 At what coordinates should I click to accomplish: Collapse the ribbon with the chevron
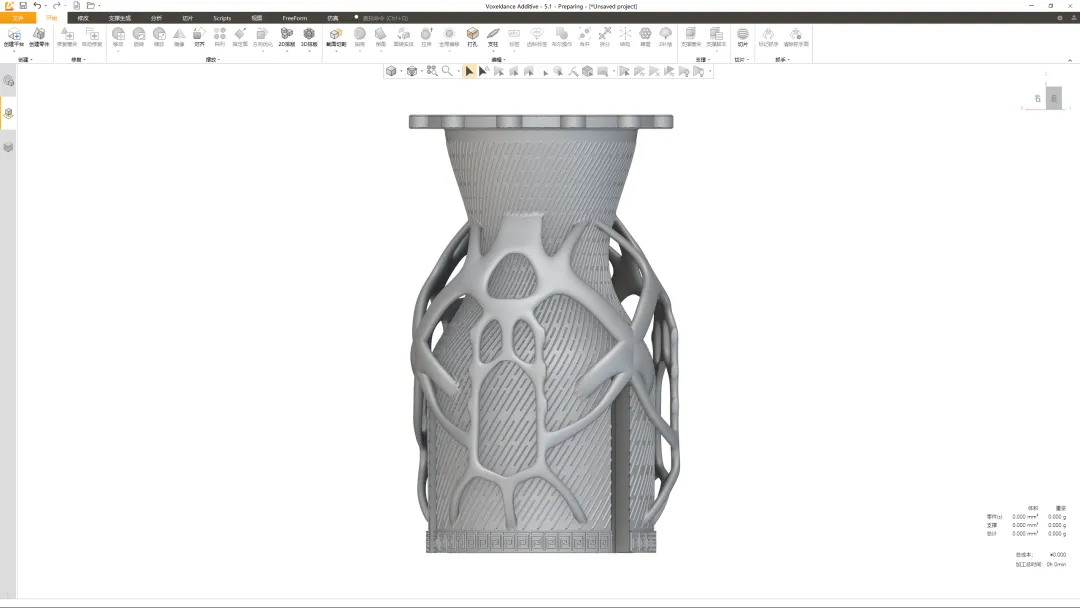(x=1070, y=60)
